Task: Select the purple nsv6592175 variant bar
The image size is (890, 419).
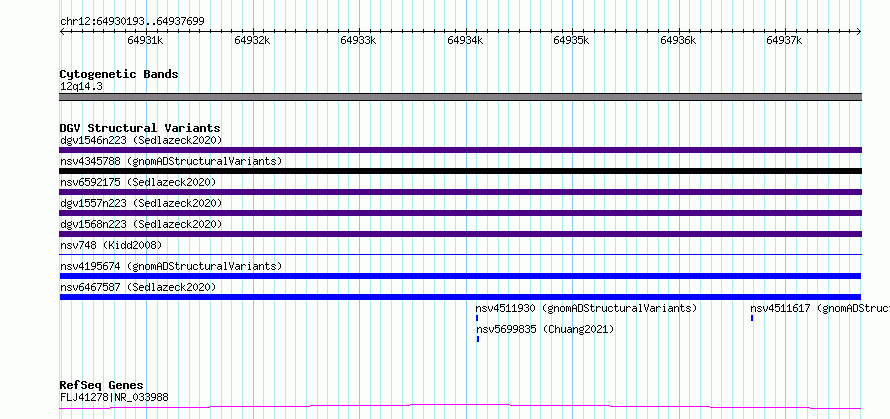Action: [460, 192]
